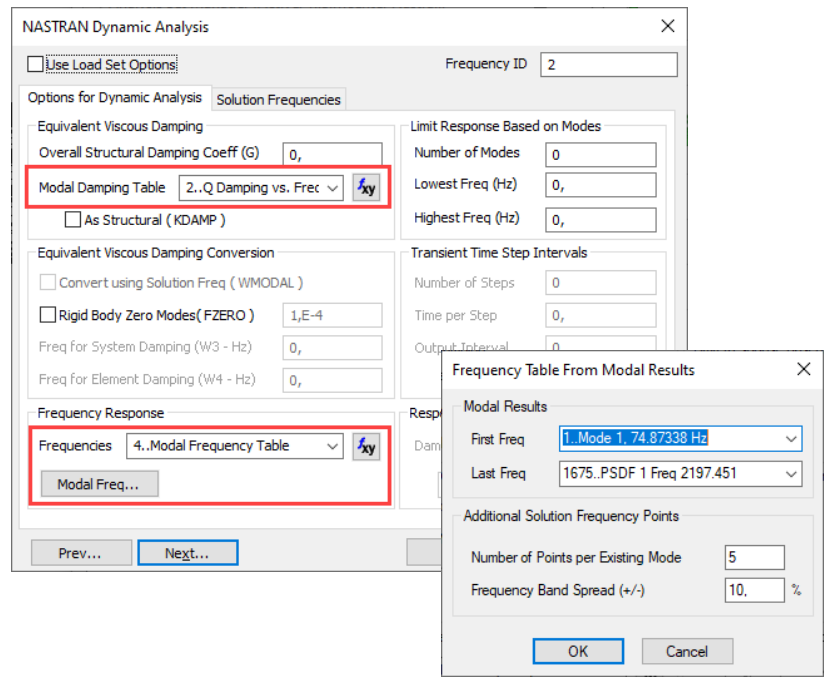Switch to Solution Frequencies tab
The image size is (830, 684).
(278, 100)
